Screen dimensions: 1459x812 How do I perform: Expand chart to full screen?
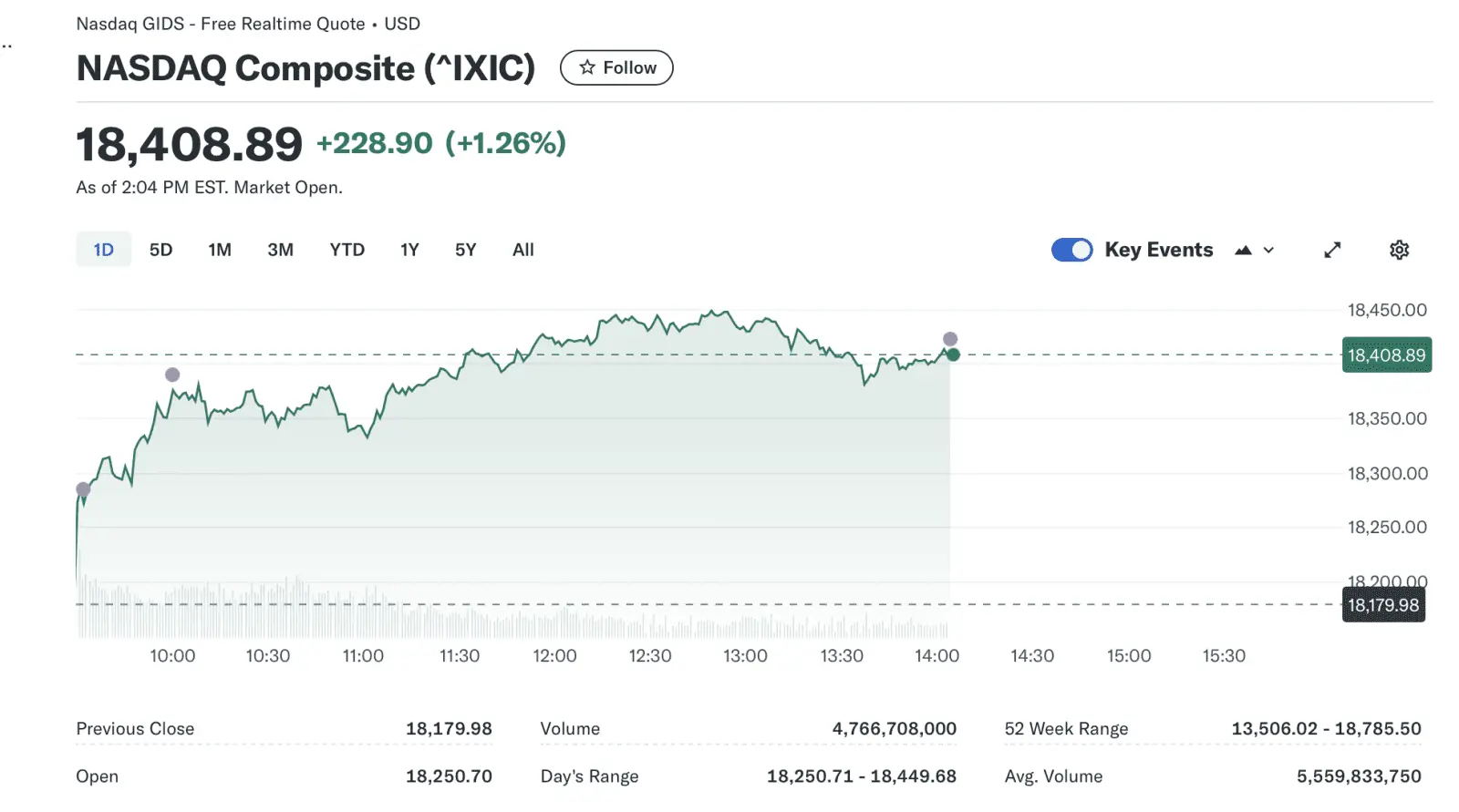click(x=1332, y=250)
